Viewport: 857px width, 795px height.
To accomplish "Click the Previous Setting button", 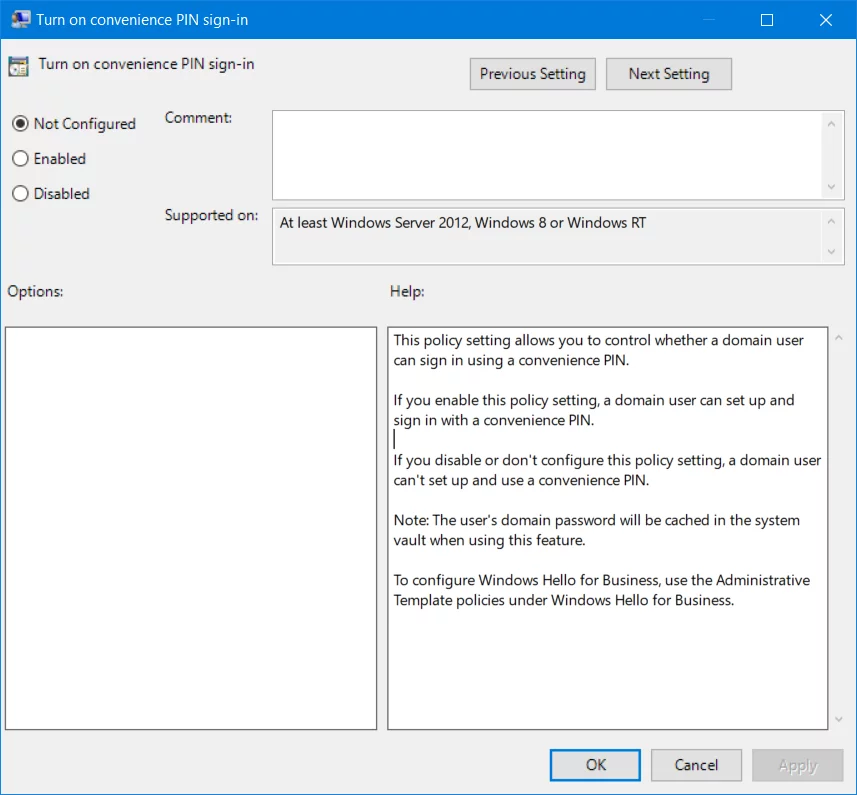I will click(532, 74).
